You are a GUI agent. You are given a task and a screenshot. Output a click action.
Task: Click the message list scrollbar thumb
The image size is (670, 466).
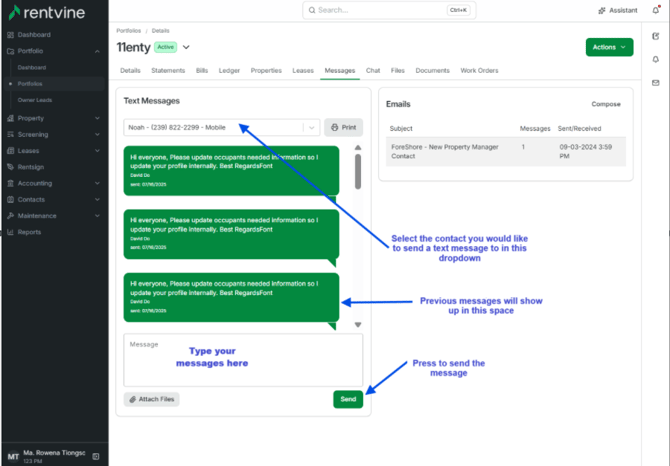click(358, 171)
